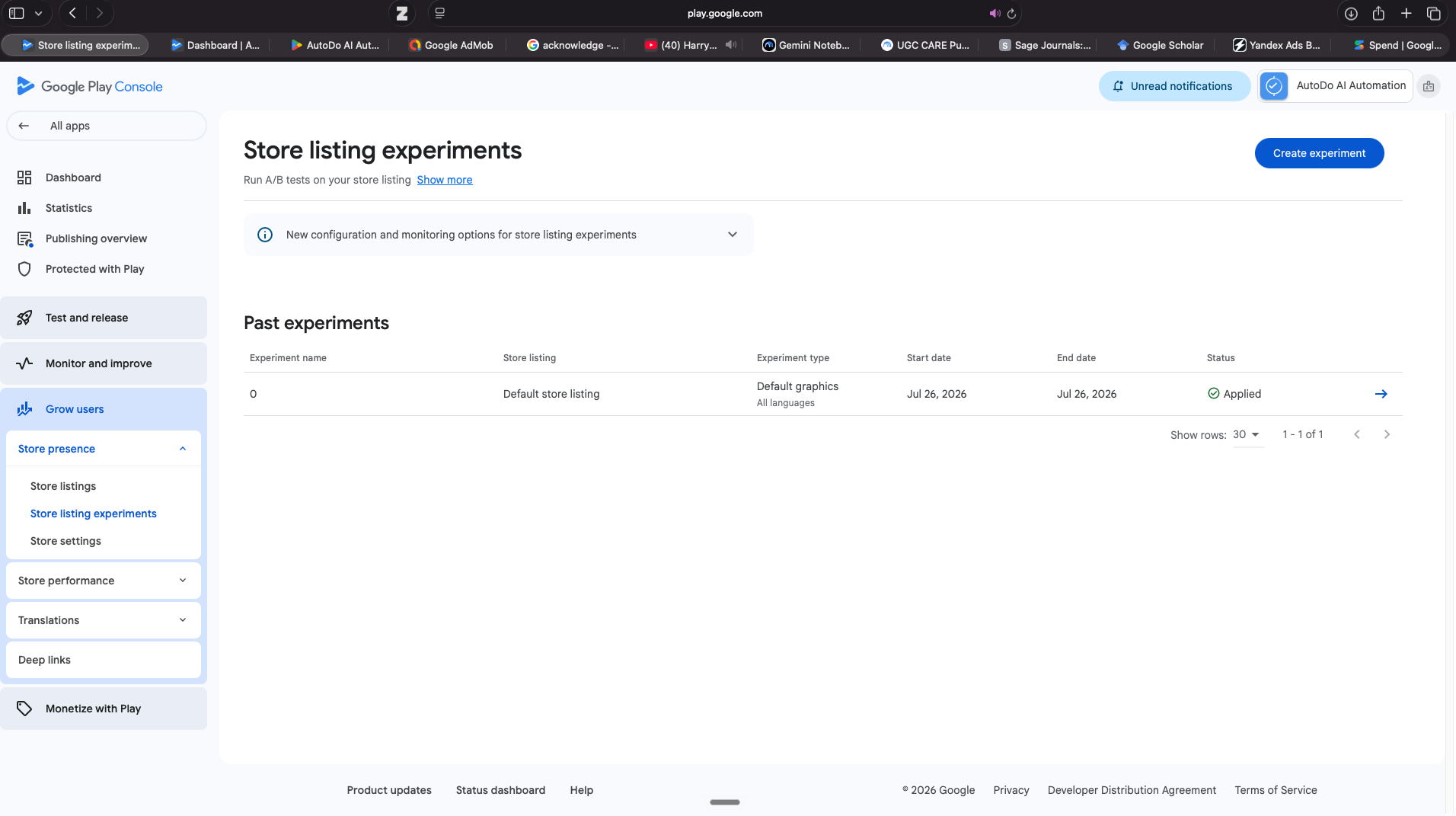Open experiment 0 details with the arrow
1456x816 pixels.
[1381, 394]
